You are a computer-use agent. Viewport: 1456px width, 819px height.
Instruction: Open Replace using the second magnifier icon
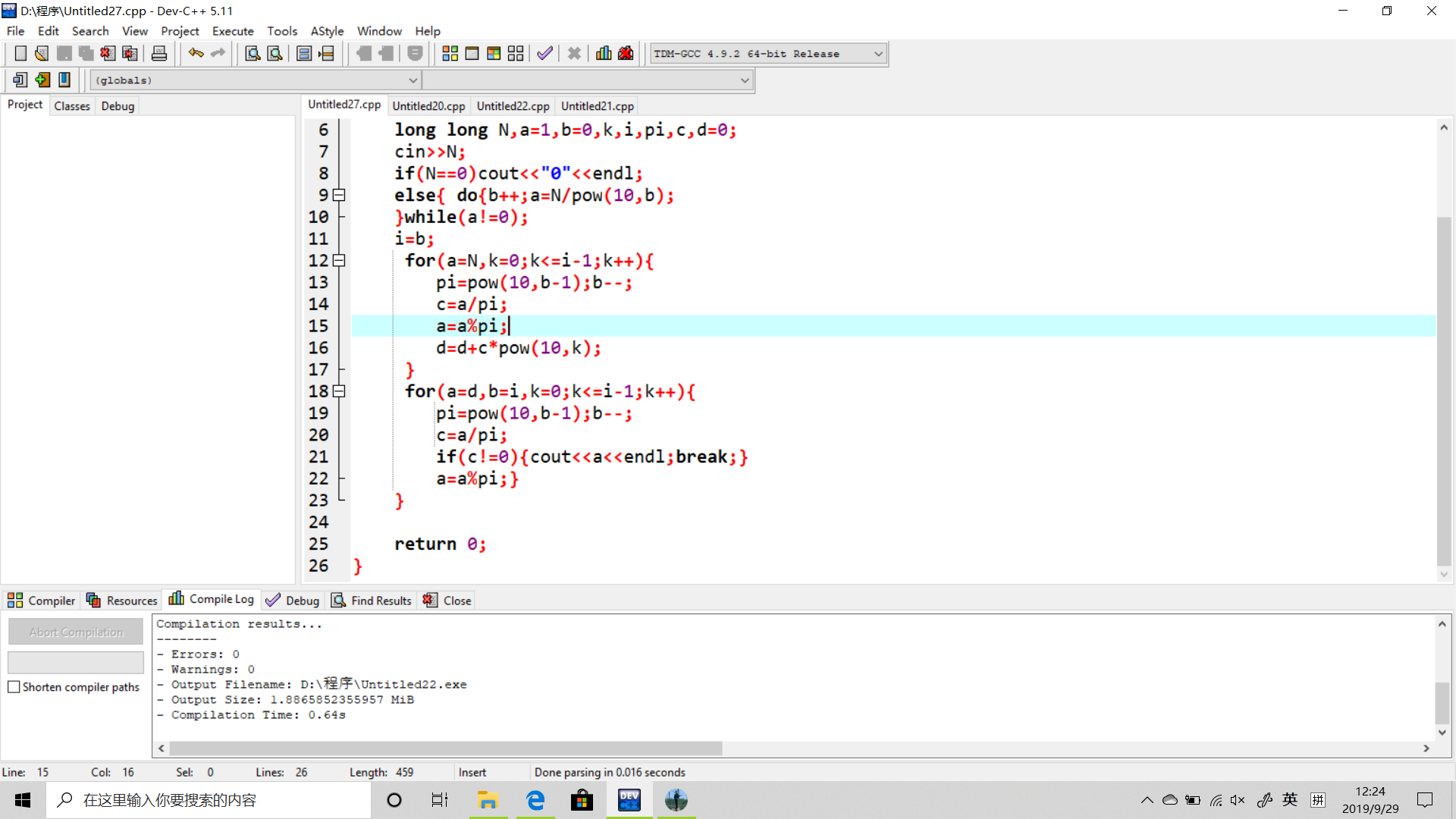click(x=275, y=54)
